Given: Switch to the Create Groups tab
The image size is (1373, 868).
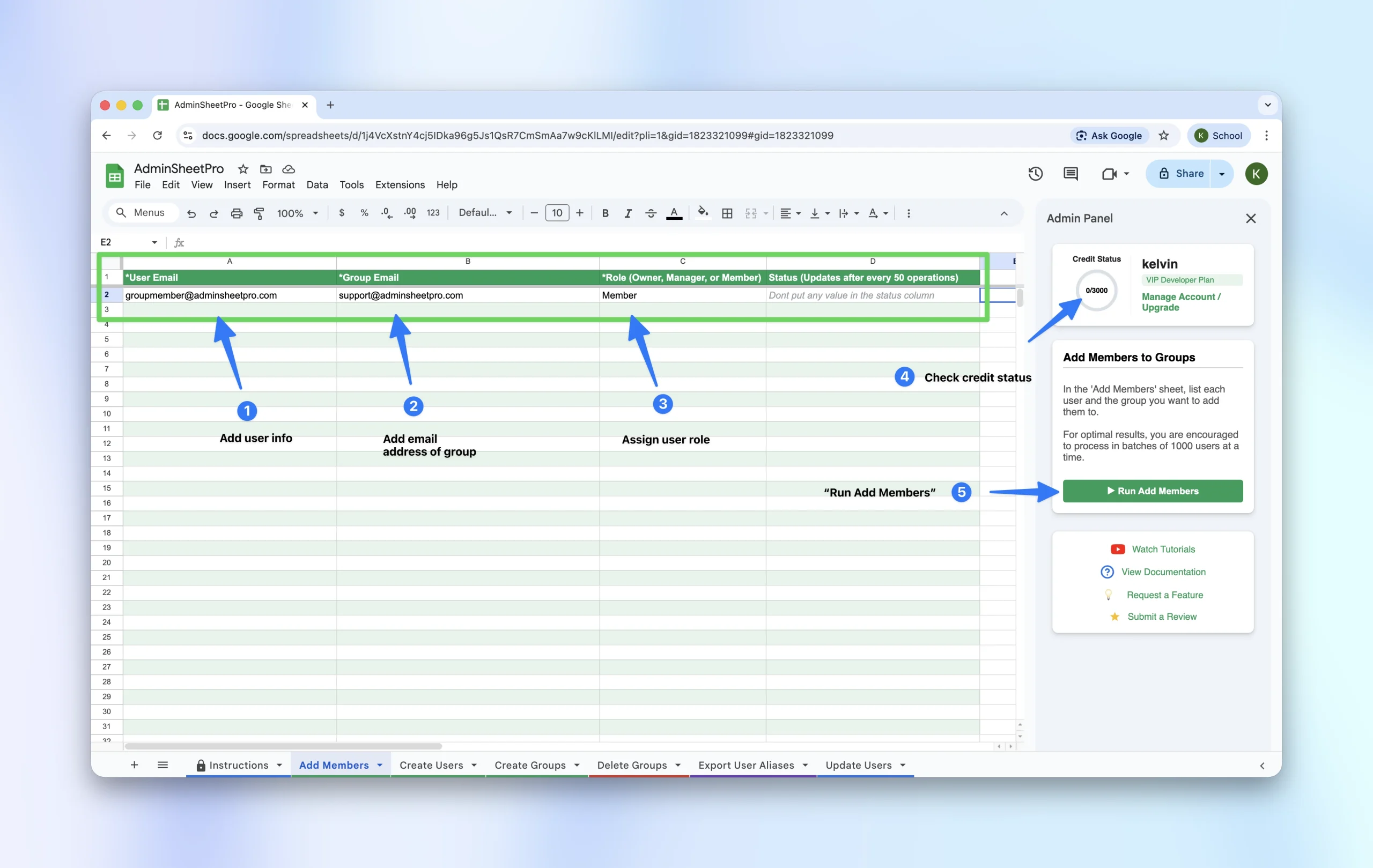Looking at the screenshot, I should tap(530, 765).
